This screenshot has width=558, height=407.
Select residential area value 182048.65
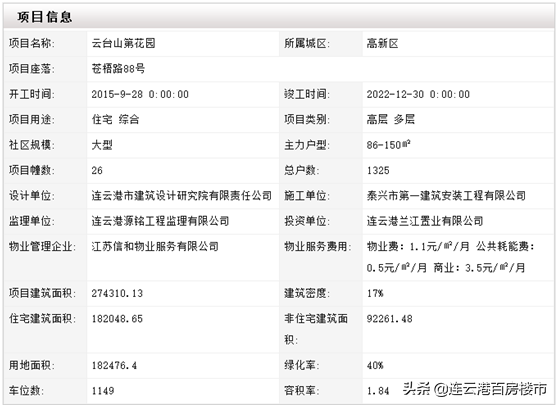click(117, 319)
